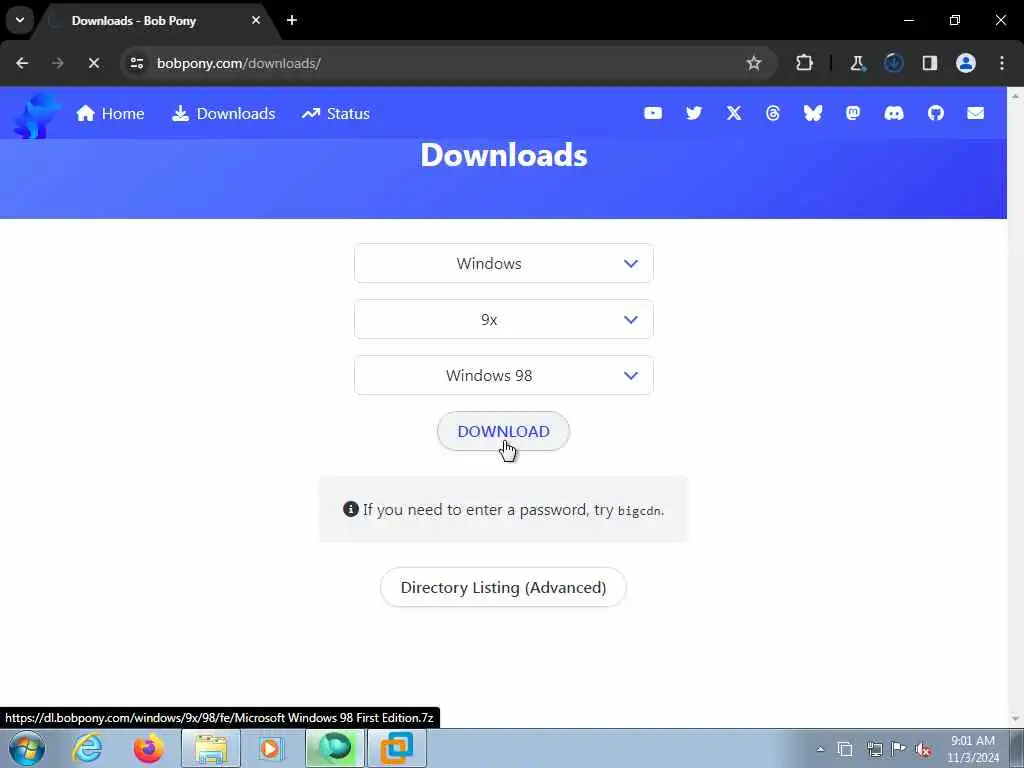This screenshot has height=768, width=1024.
Task: Open a new browser tab
Action: [292, 20]
